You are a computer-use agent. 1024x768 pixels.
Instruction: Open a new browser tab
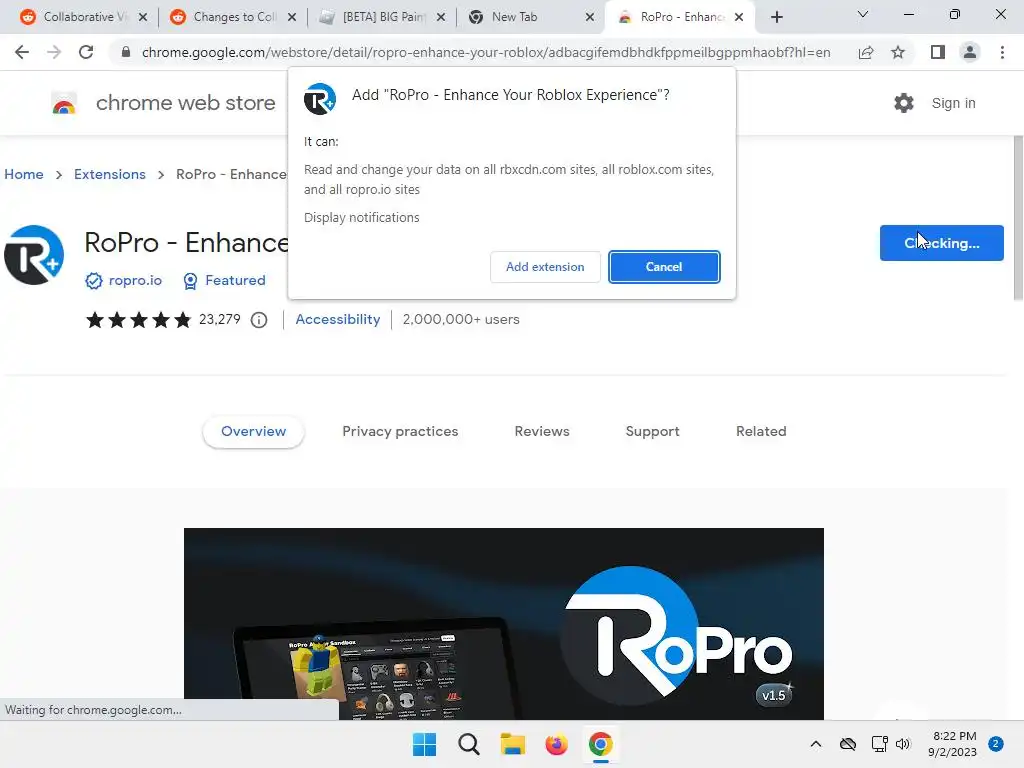click(x=776, y=17)
